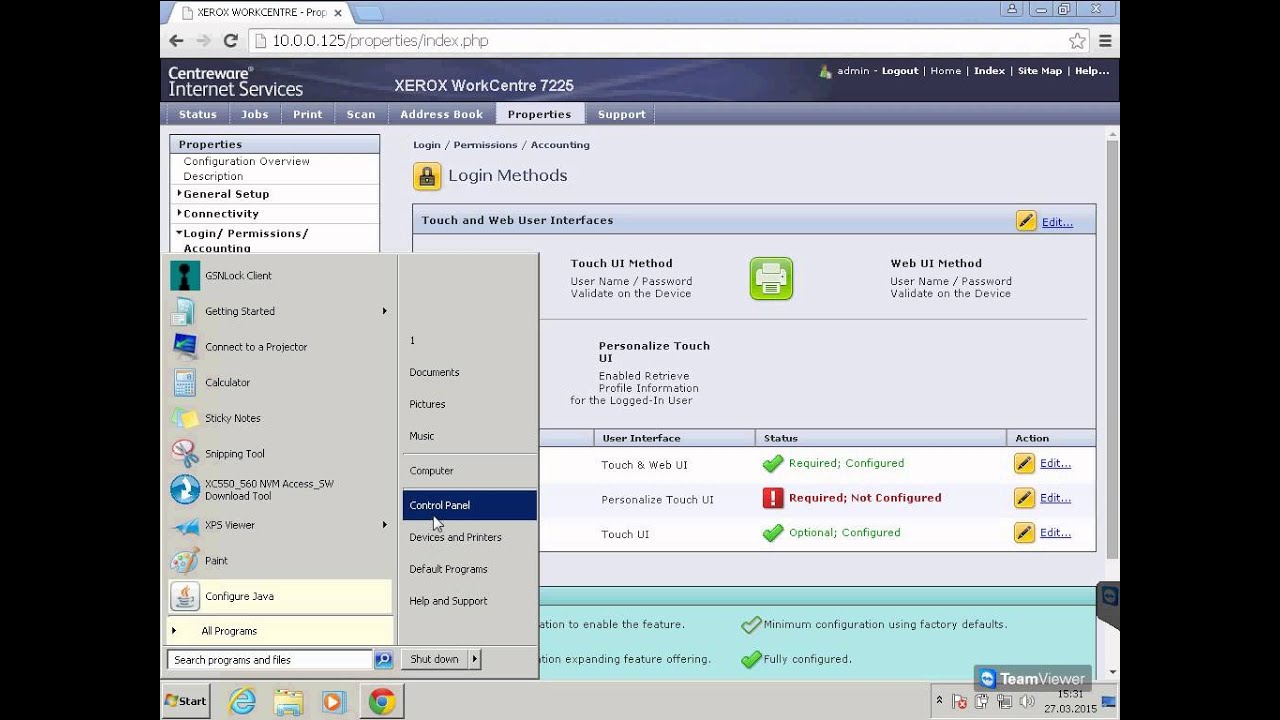Click the red Not Configured alert icon
This screenshot has height=720, width=1280.
point(773,498)
